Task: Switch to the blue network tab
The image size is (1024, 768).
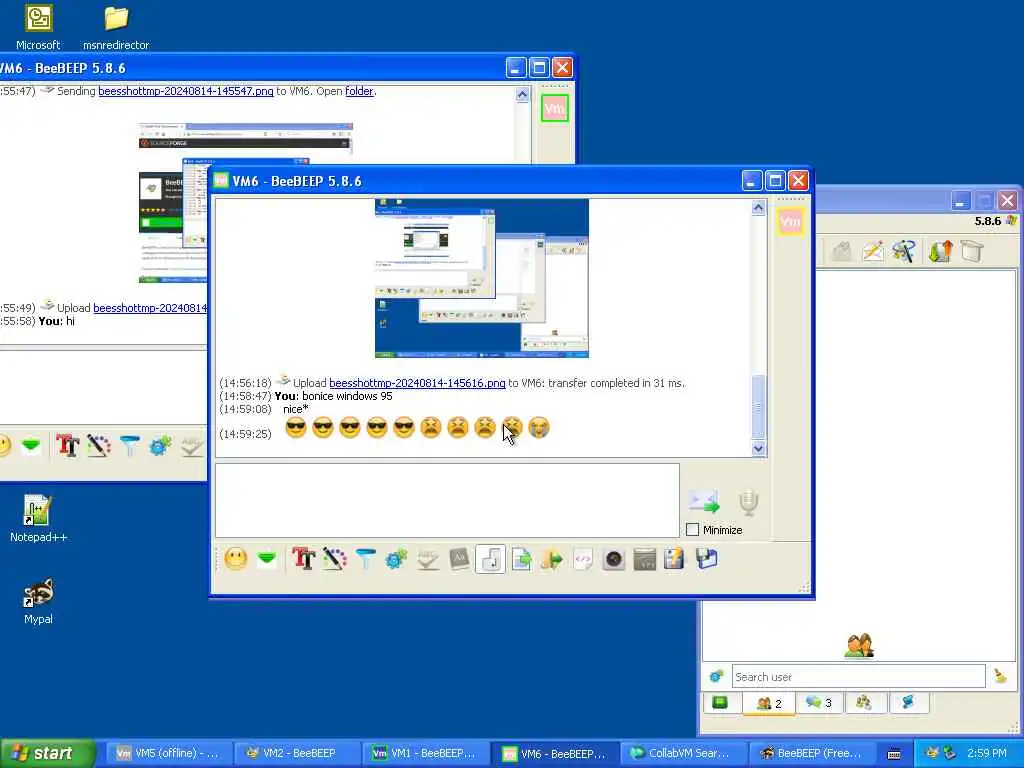Action: pyautogui.click(x=908, y=703)
